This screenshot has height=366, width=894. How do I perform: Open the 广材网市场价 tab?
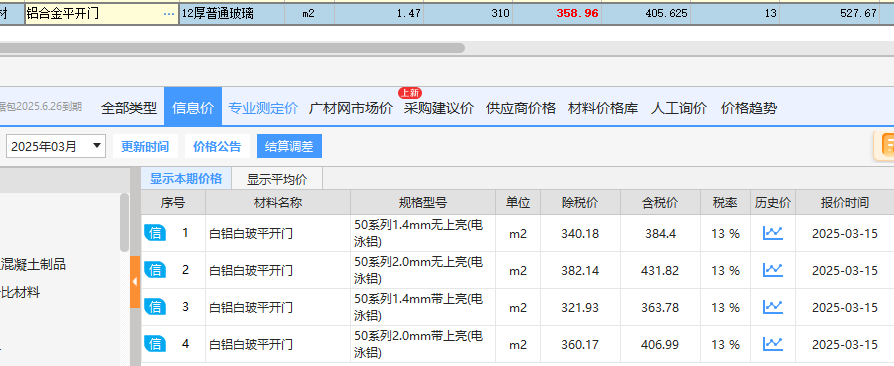351,108
